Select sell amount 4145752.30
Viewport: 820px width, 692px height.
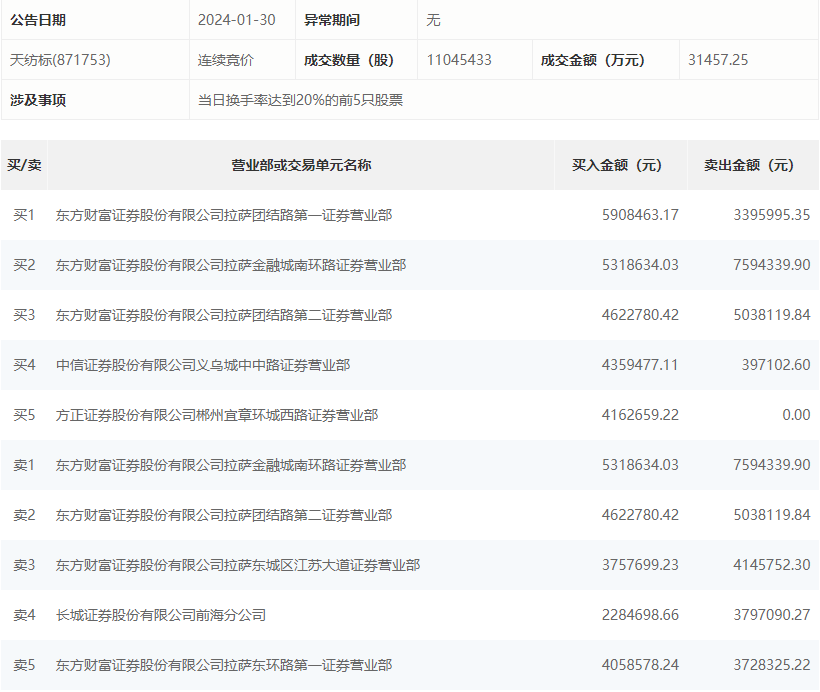(772, 565)
